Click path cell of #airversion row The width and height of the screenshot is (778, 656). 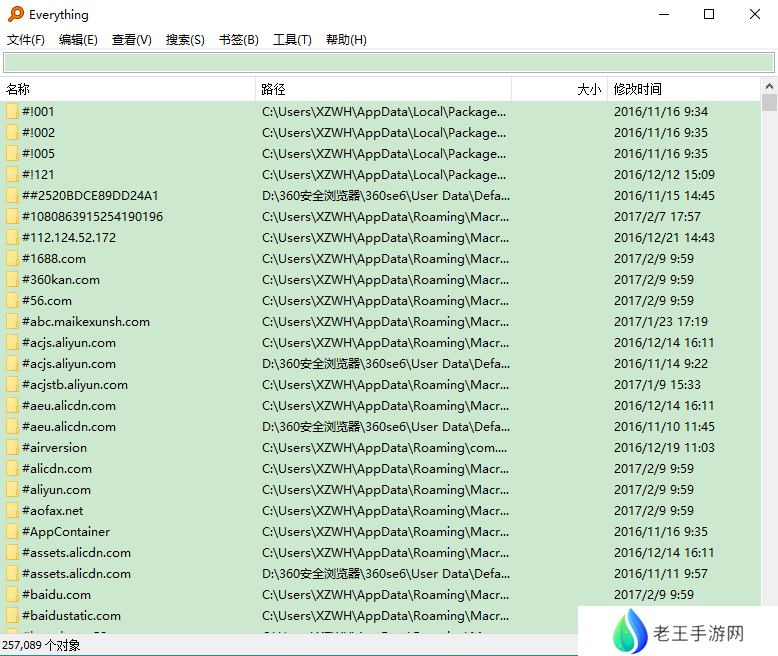click(385, 448)
